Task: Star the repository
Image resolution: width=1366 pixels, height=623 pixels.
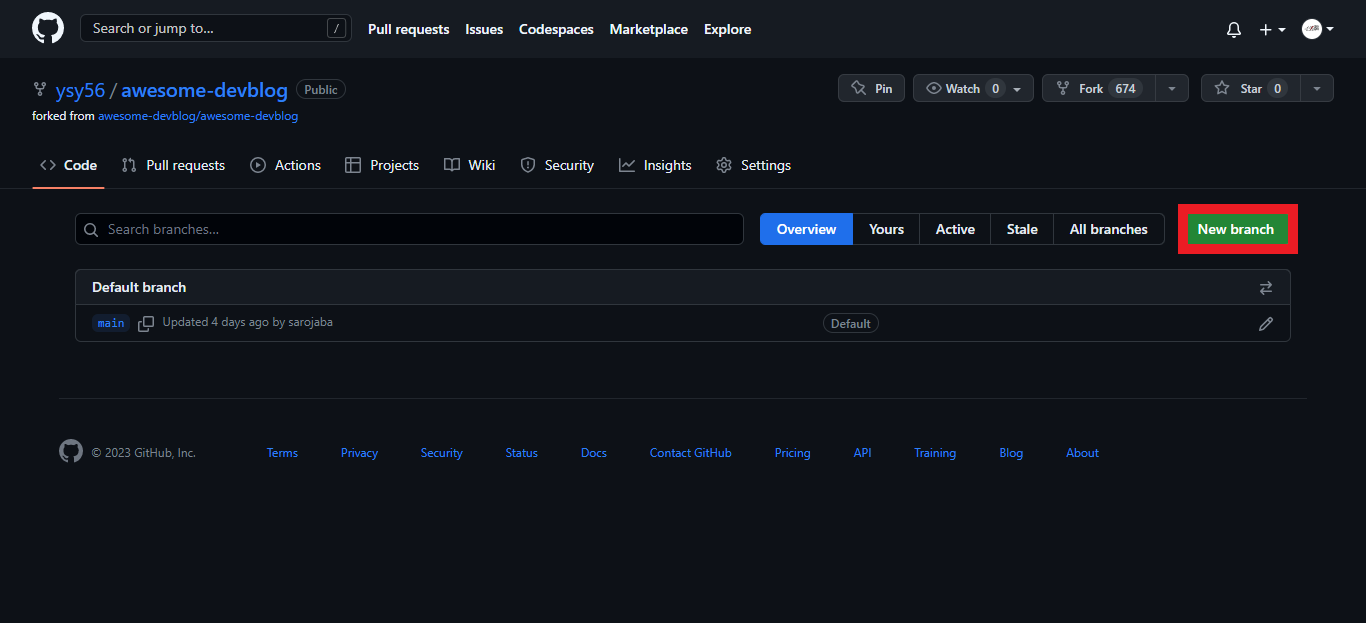Action: coord(1250,88)
